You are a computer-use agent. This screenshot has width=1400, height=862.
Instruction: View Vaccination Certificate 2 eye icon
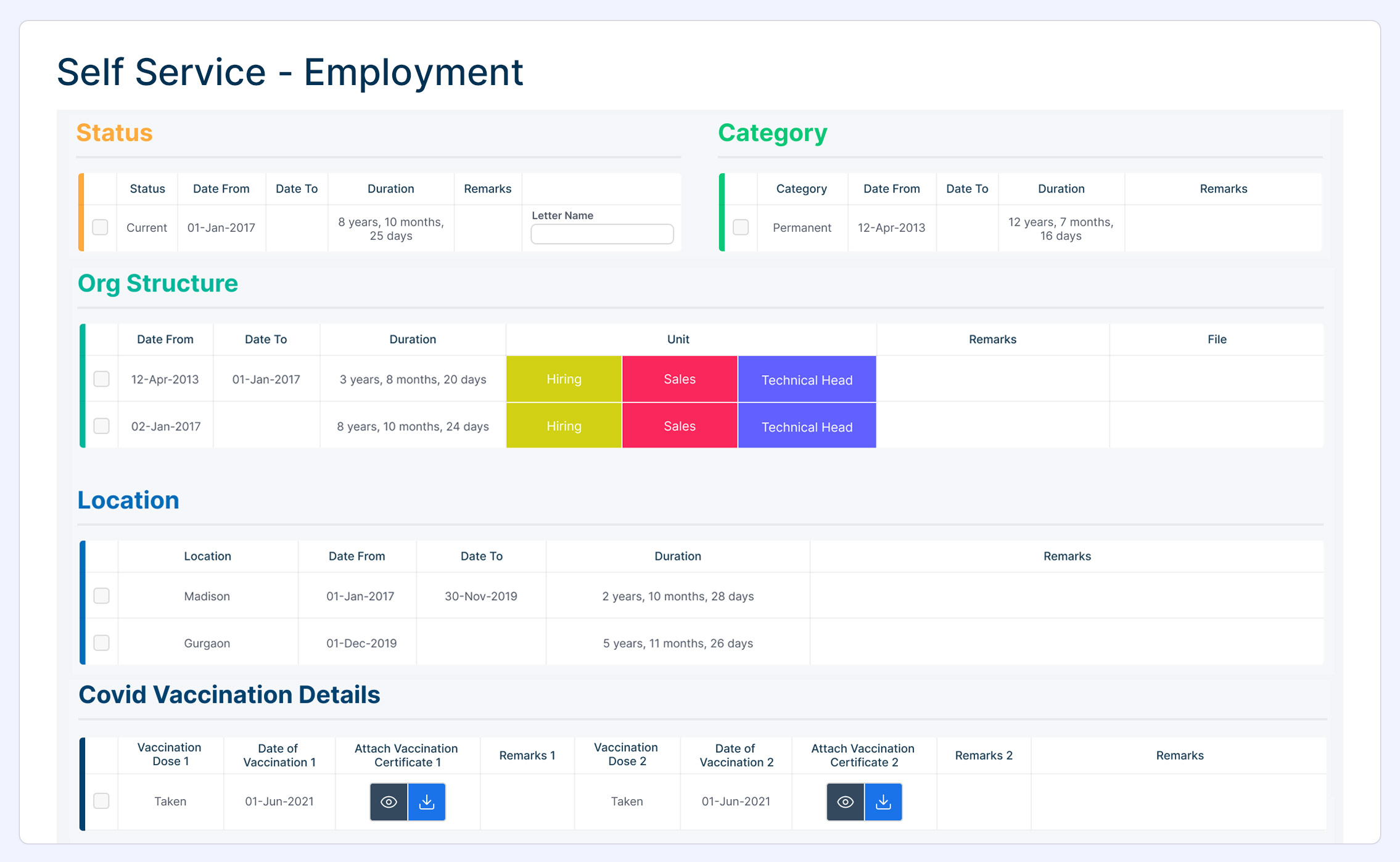pyautogui.click(x=845, y=802)
